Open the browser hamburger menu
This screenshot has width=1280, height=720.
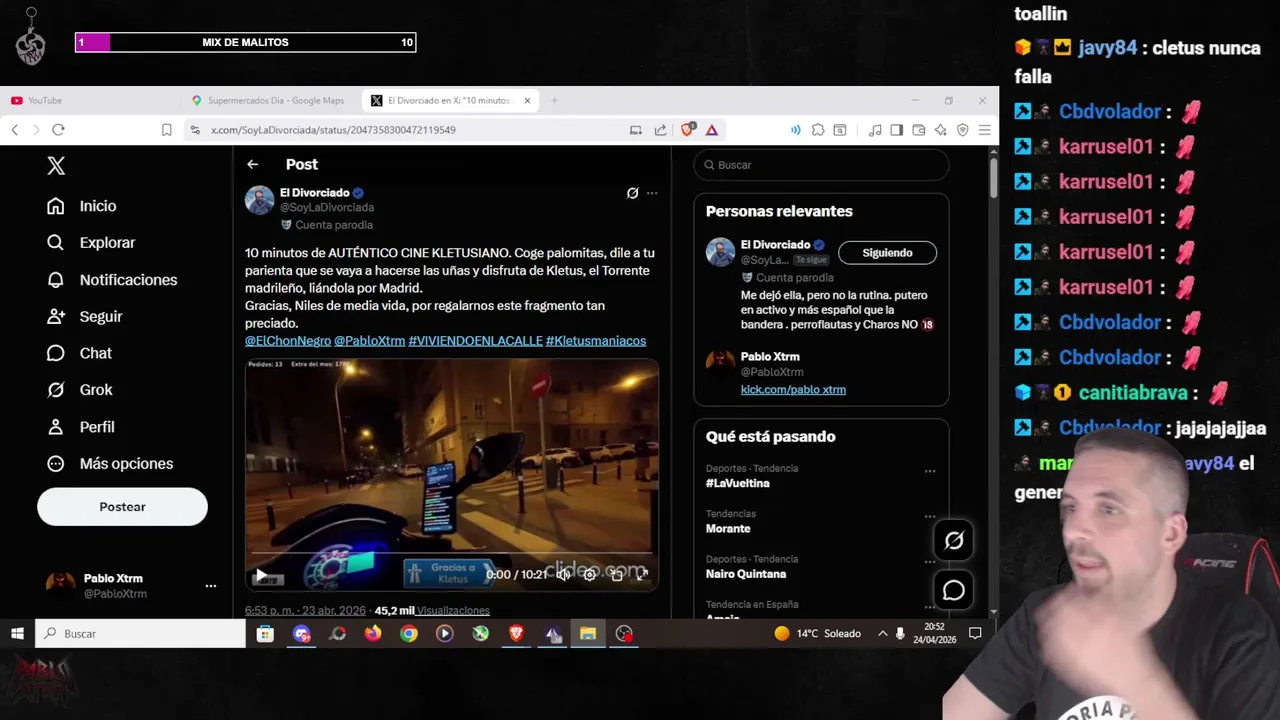coord(985,130)
